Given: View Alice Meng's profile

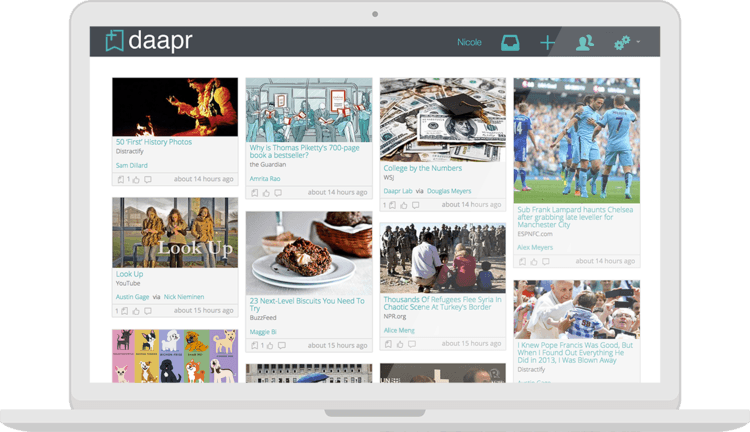Looking at the screenshot, I should (399, 331).
